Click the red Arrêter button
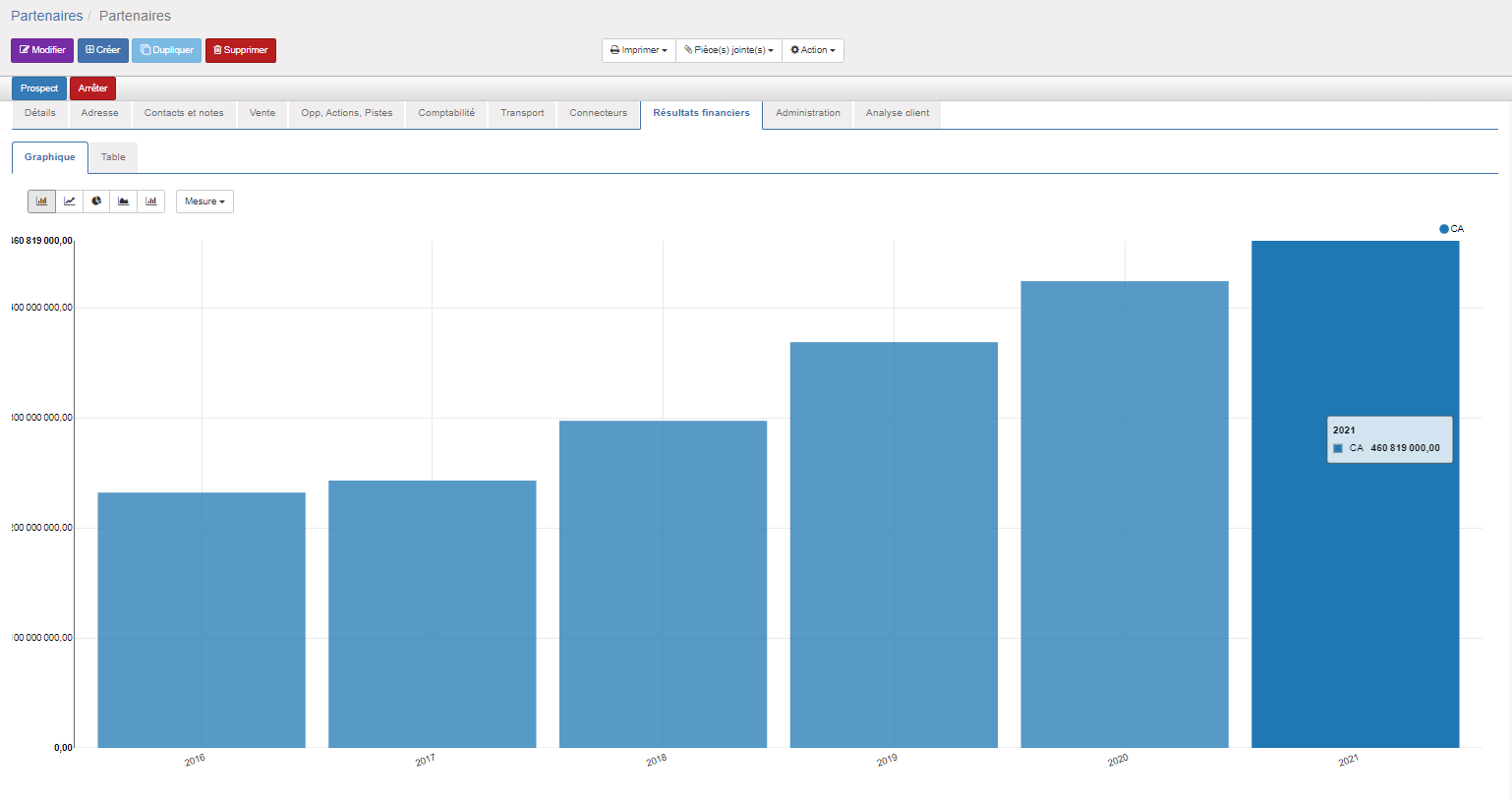Viewport: 1512px width, 800px height. 93,88
